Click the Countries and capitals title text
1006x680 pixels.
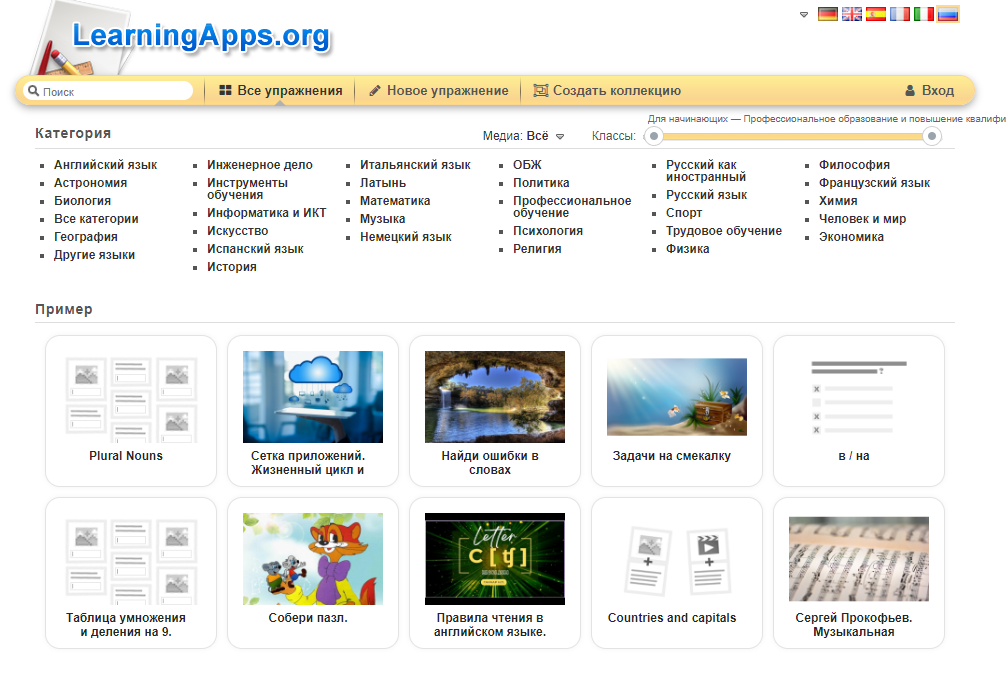(x=672, y=618)
